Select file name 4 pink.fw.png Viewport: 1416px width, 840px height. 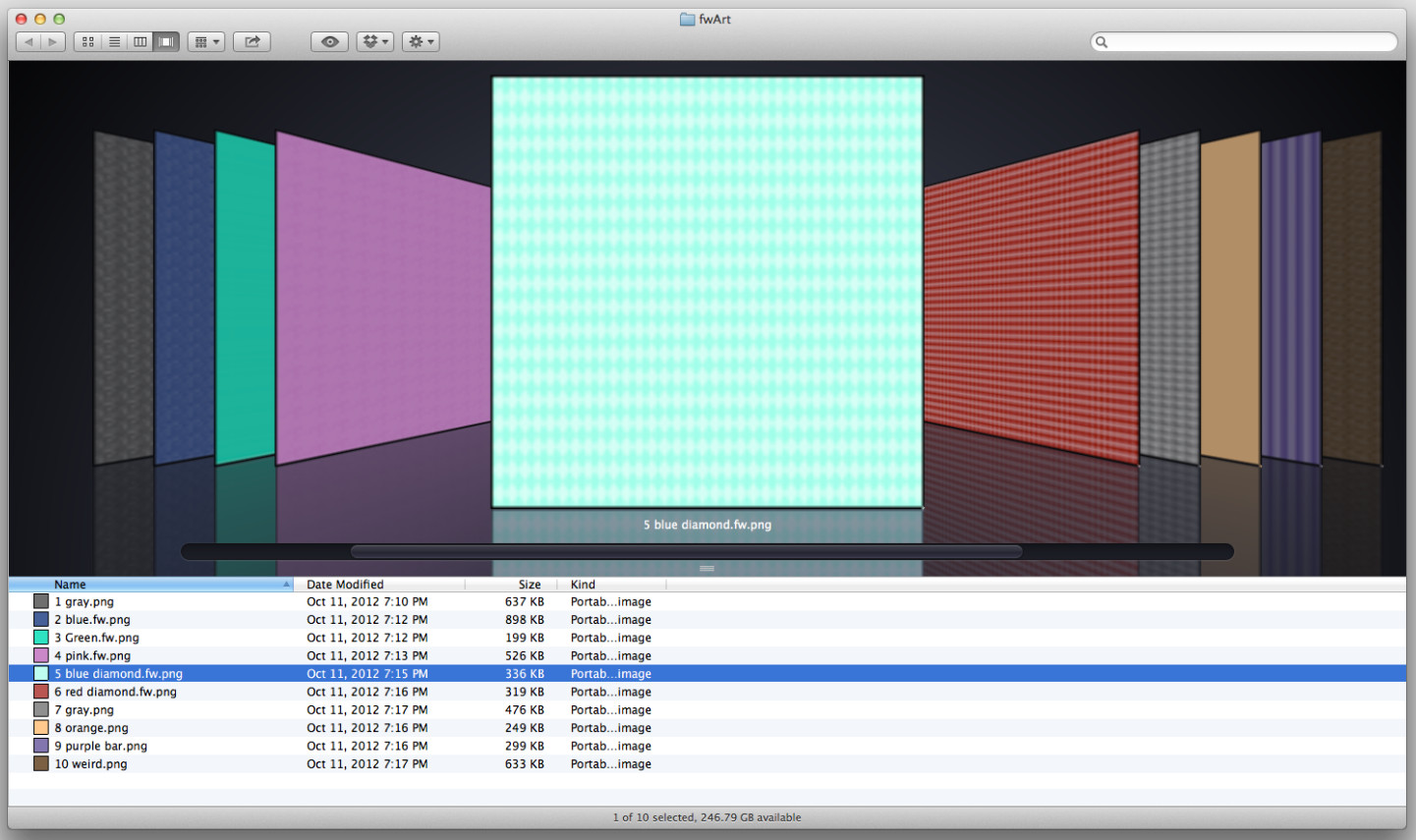point(92,656)
